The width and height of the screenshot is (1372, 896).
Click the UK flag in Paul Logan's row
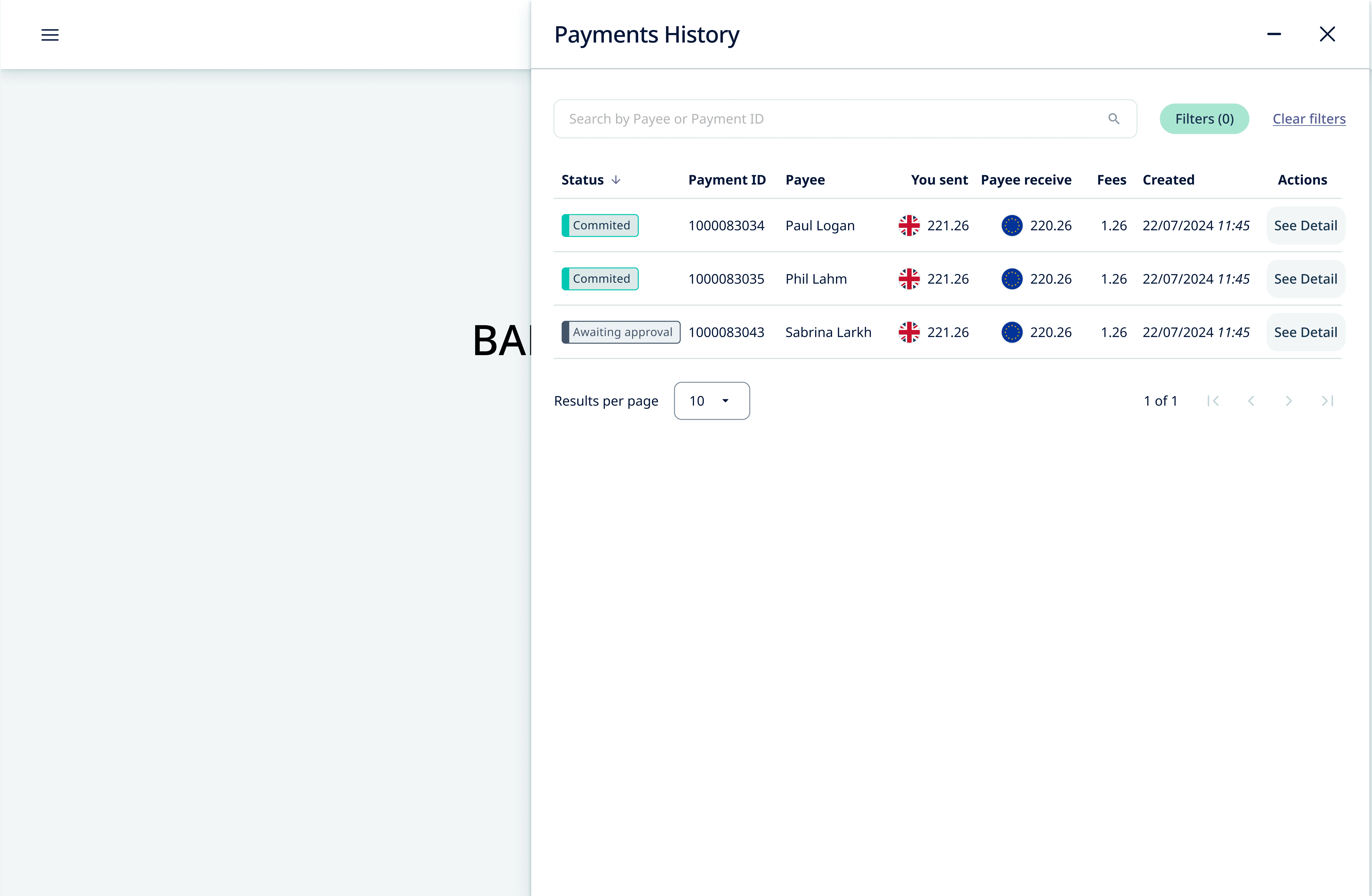(x=909, y=225)
